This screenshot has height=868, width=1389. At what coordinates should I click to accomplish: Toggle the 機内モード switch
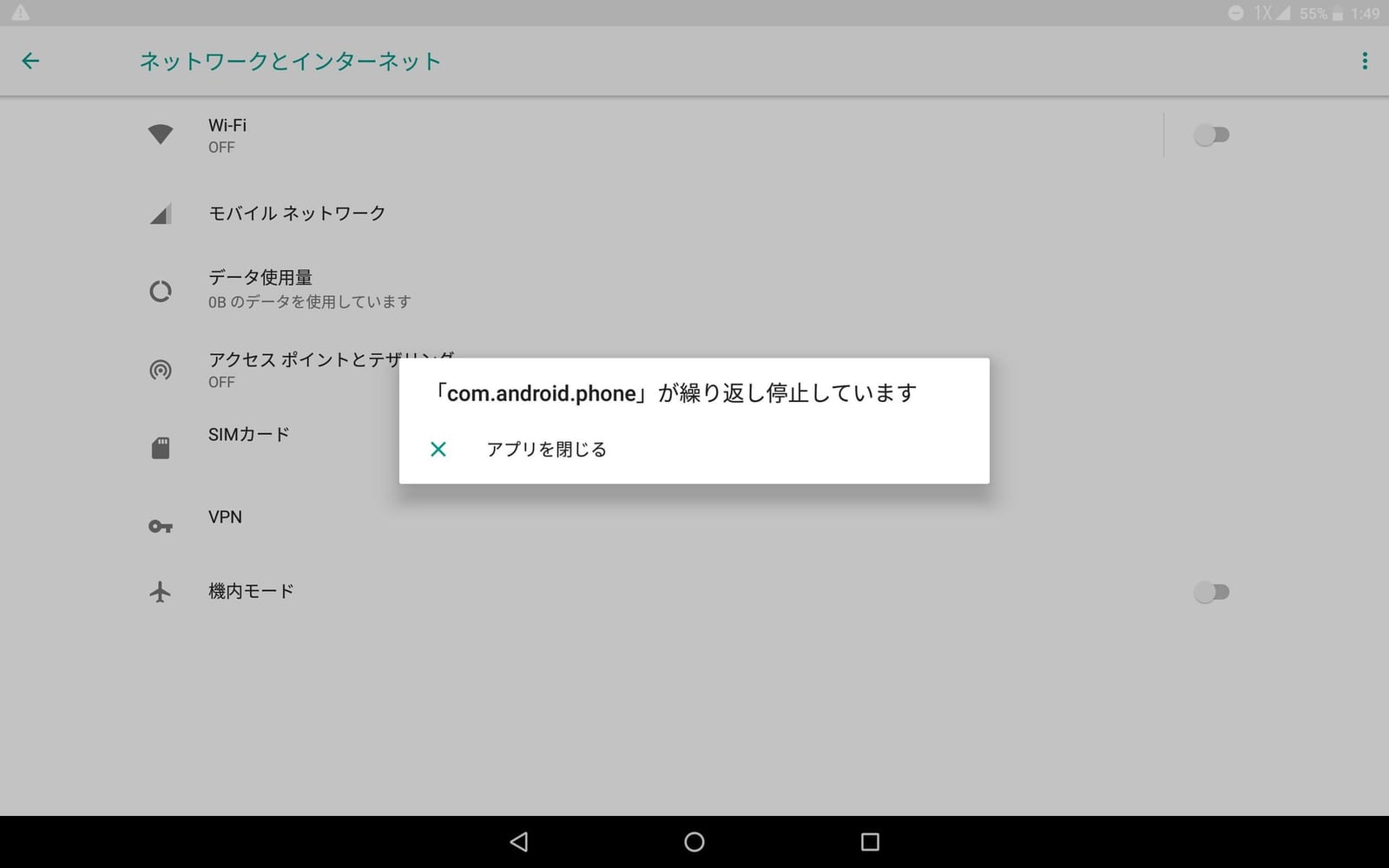pos(1211,592)
